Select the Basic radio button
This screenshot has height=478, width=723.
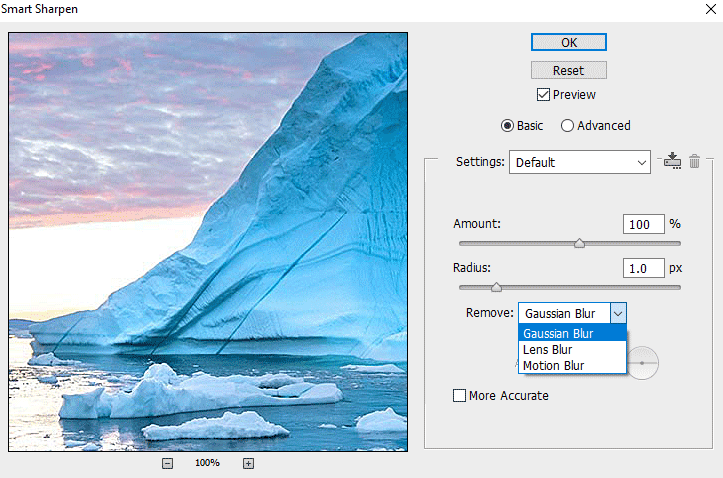tap(507, 125)
